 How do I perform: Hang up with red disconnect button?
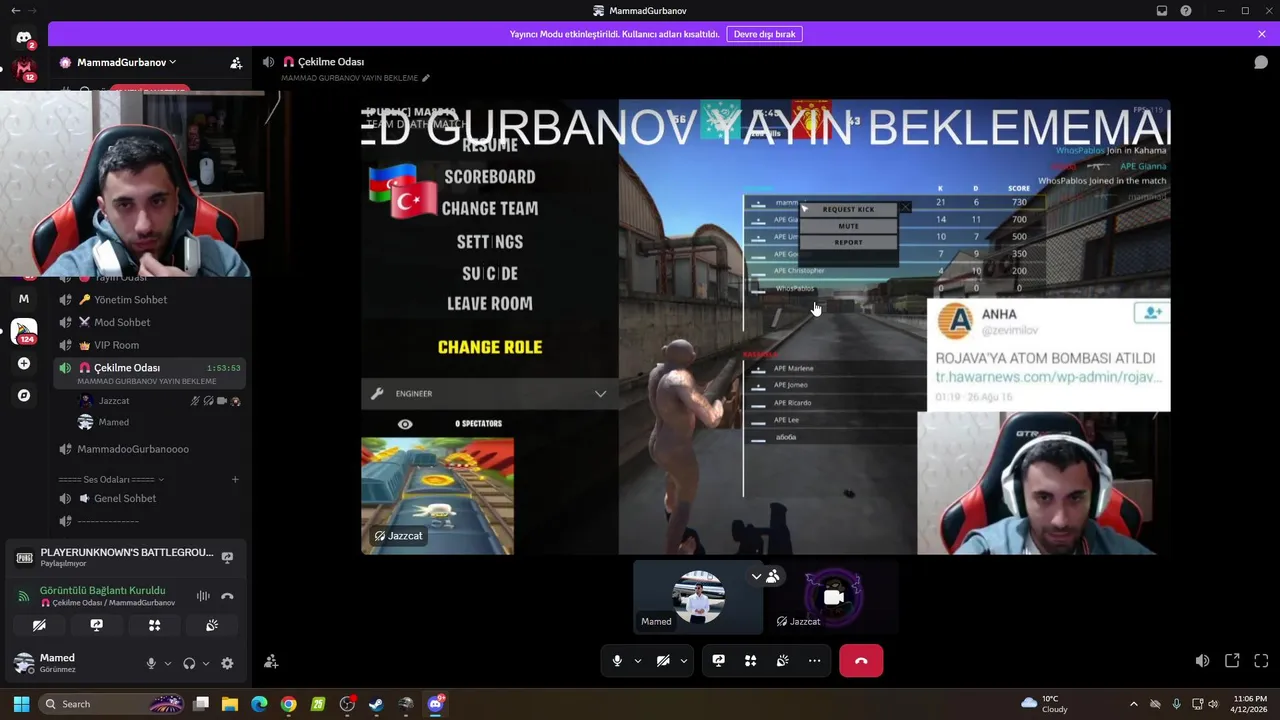click(861, 661)
